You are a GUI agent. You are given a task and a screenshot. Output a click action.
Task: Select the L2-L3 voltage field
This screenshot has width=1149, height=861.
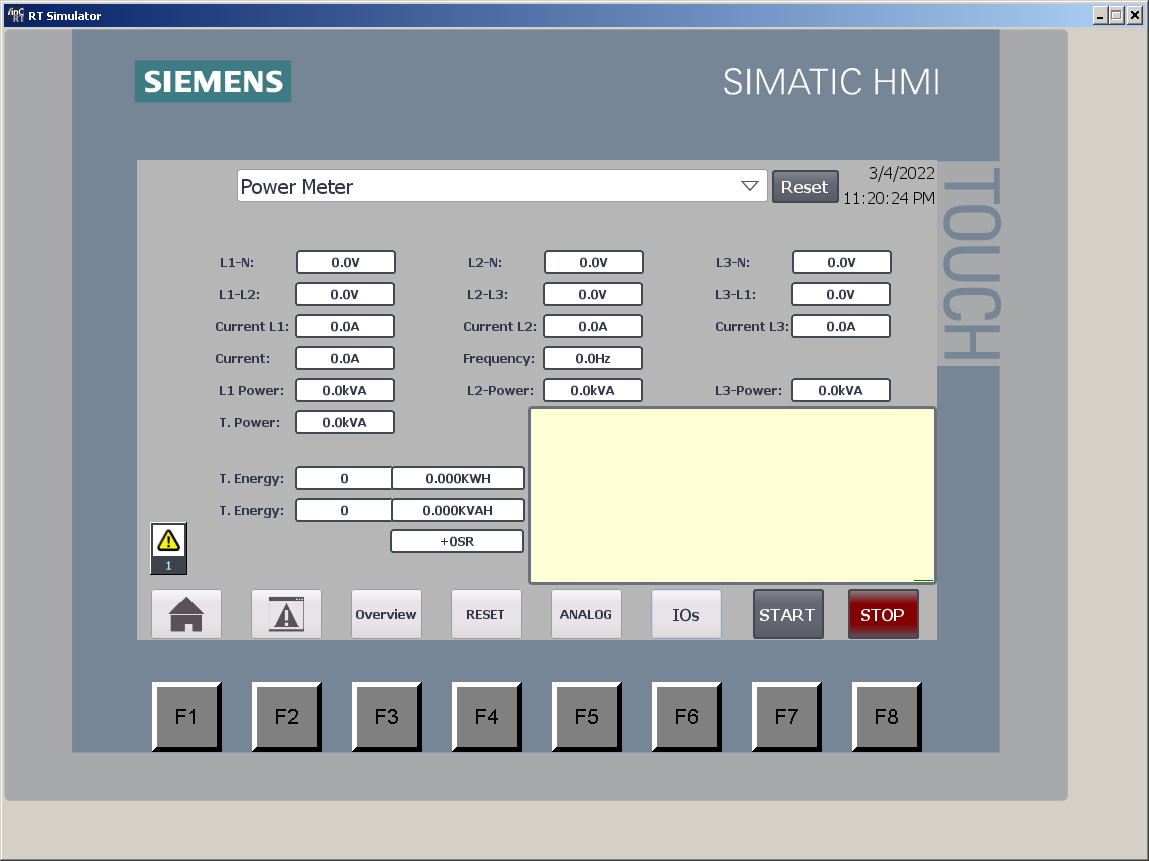point(593,294)
